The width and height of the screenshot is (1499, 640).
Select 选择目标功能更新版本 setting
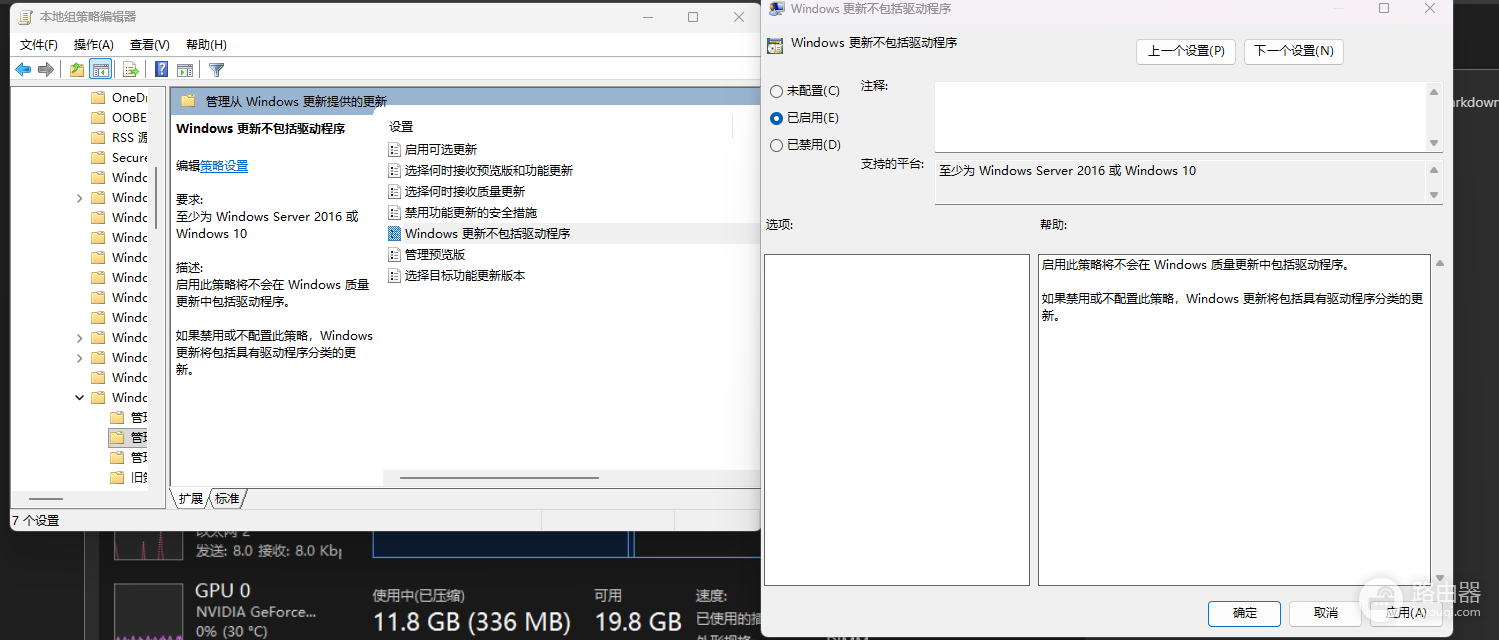[465, 275]
